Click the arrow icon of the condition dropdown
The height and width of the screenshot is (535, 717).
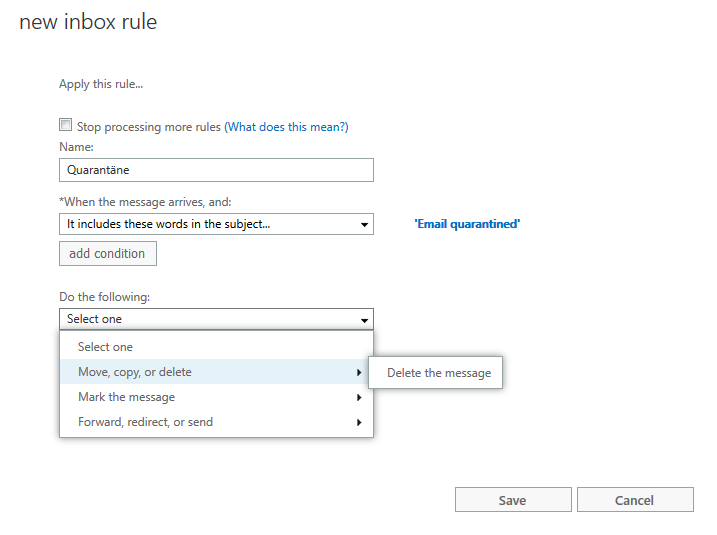364,225
